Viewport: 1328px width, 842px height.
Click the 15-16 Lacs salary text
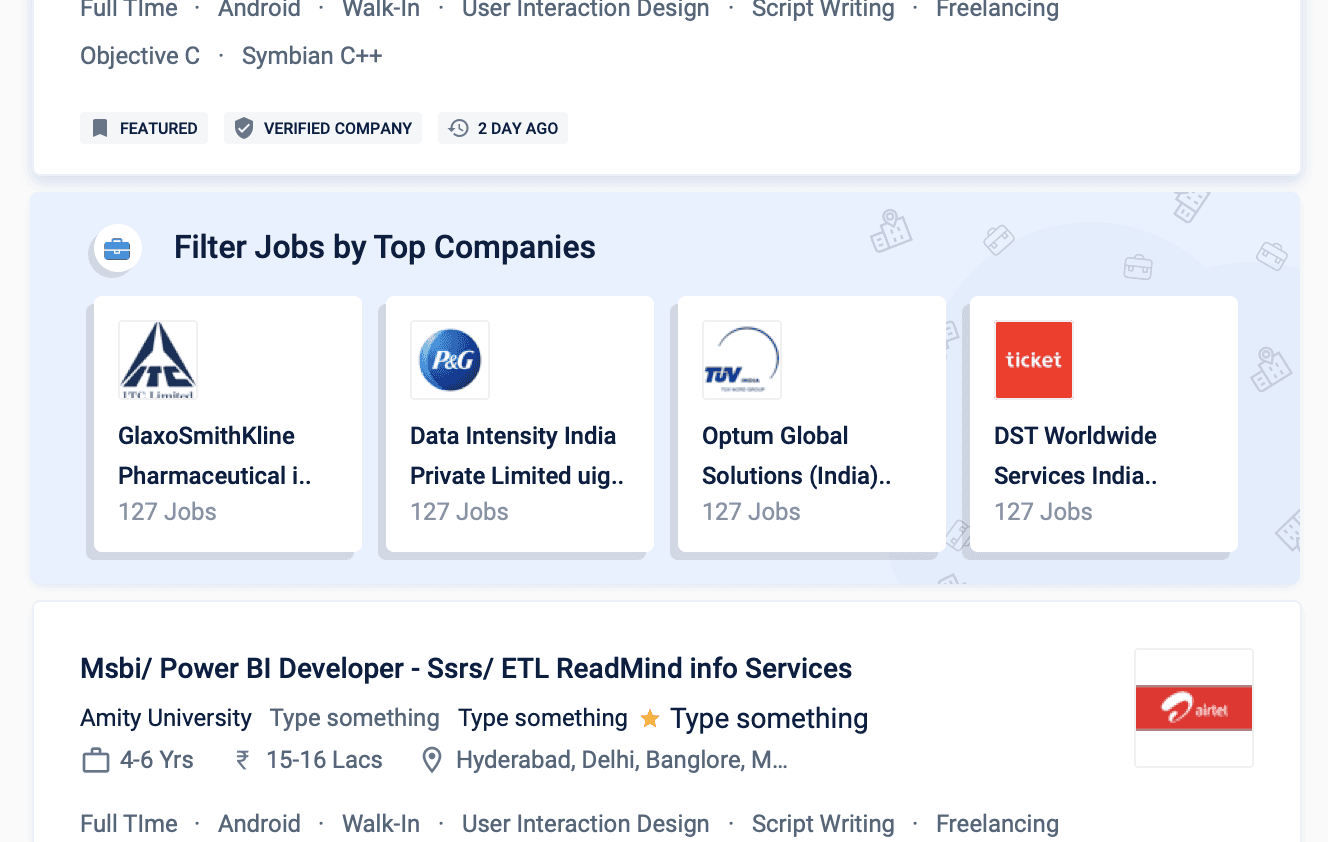324,760
